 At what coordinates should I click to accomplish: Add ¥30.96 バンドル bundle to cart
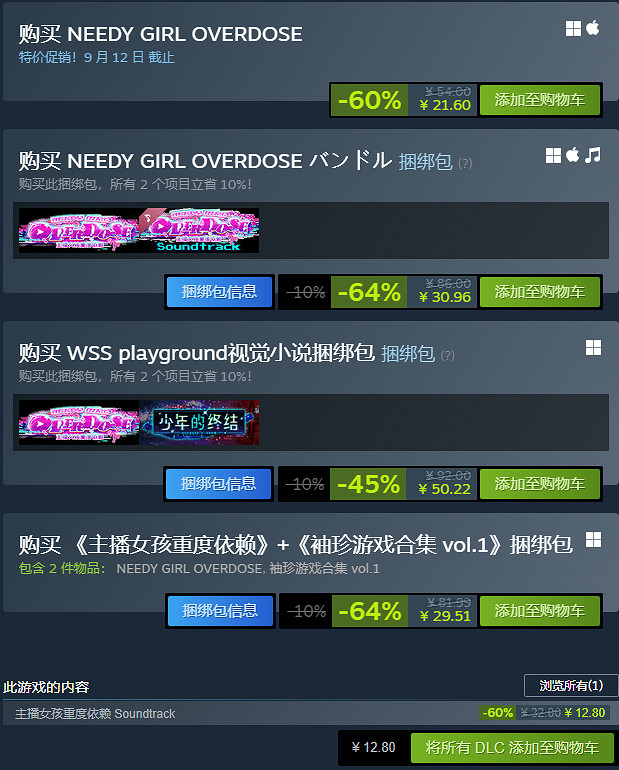pyautogui.click(x=539, y=292)
